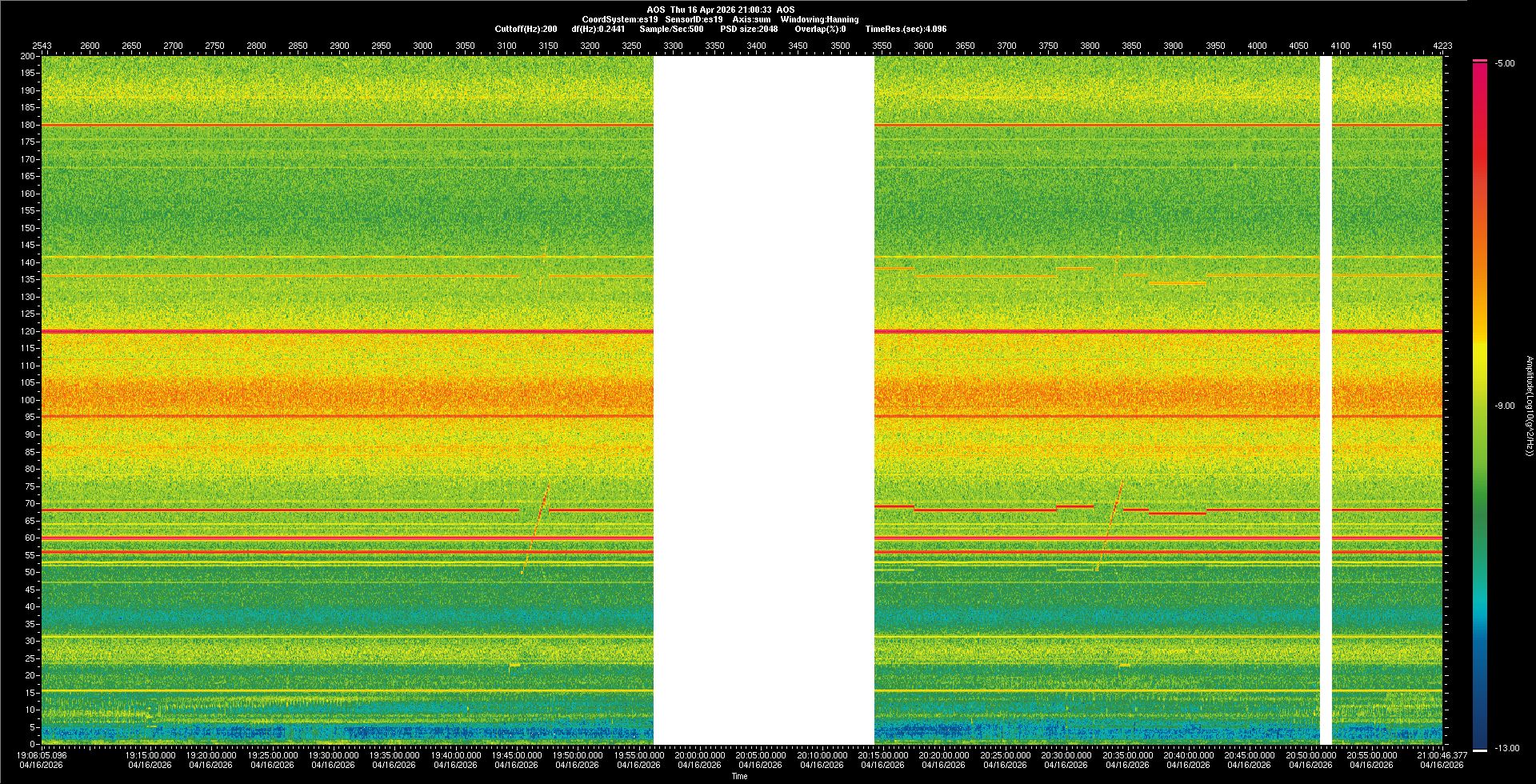The height and width of the screenshot is (784, 1536).
Task: Click the large white data gap region
Action: click(763, 400)
